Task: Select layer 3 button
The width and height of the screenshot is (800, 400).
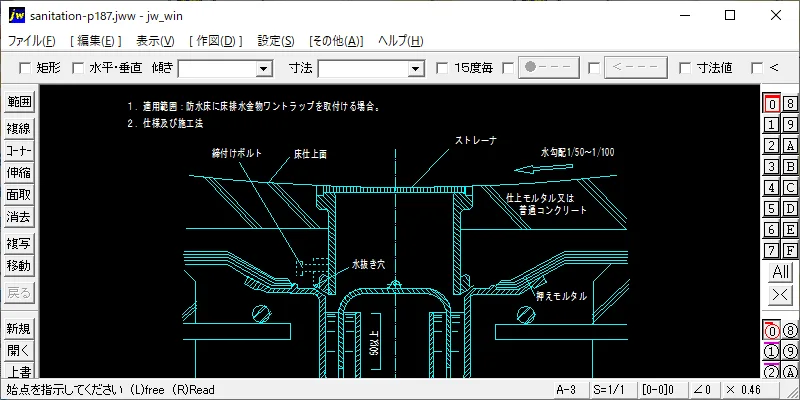Action: point(771,166)
